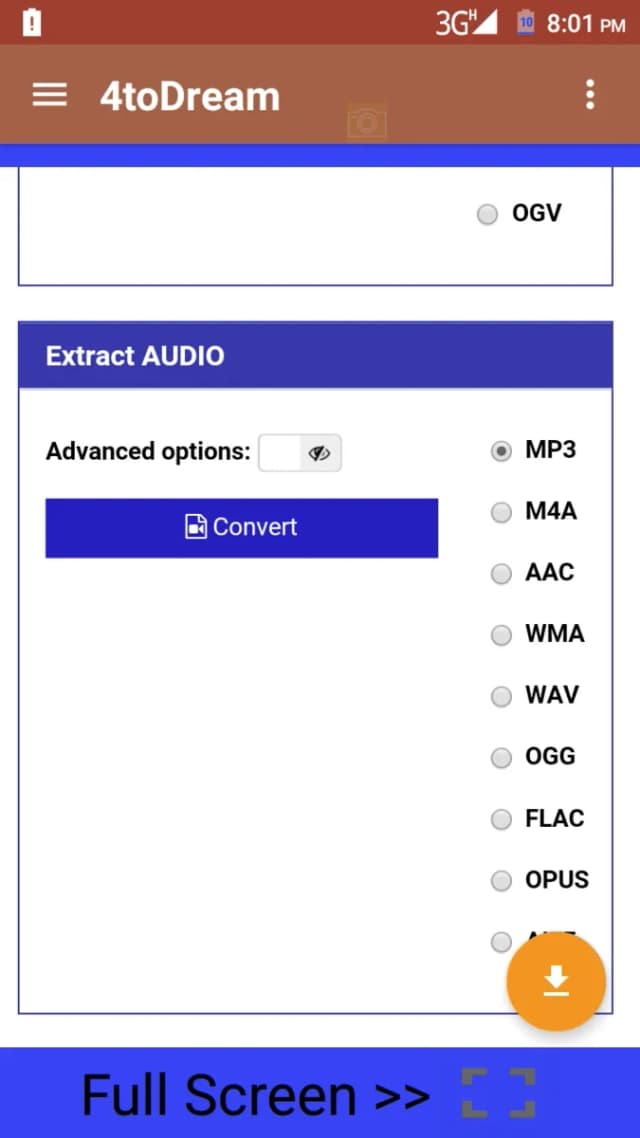Tap the faint camera icon in header
The height and width of the screenshot is (1138, 640).
367,121
